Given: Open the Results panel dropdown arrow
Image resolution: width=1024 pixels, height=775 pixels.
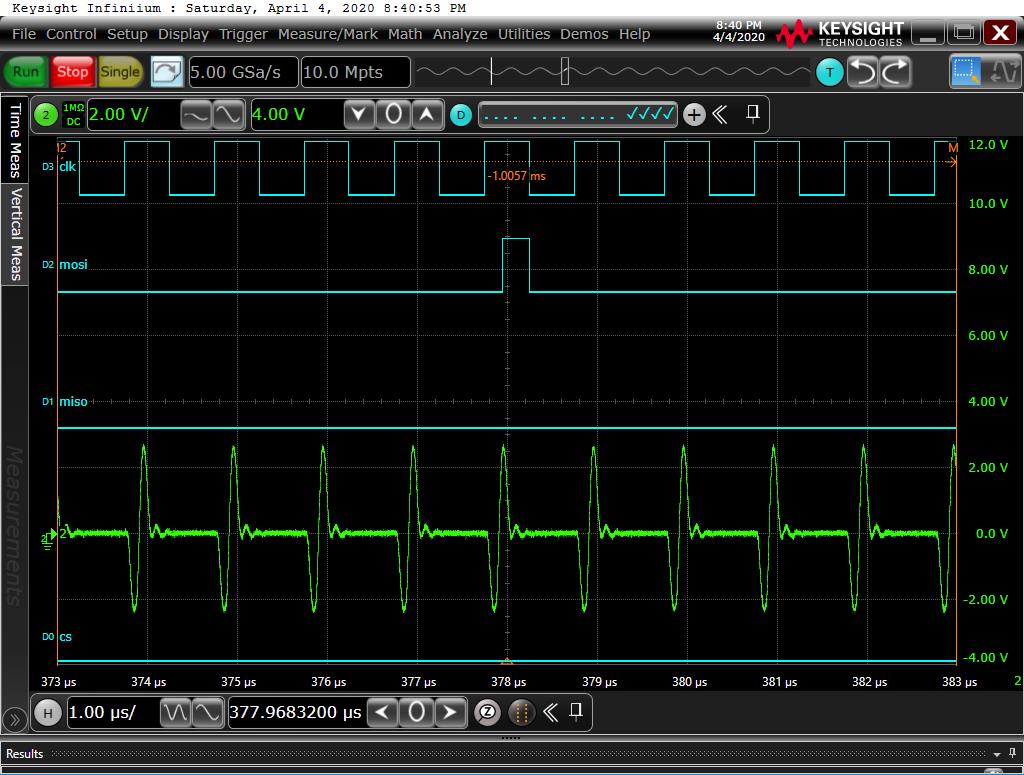Looking at the screenshot, I should pyautogui.click(x=997, y=754).
